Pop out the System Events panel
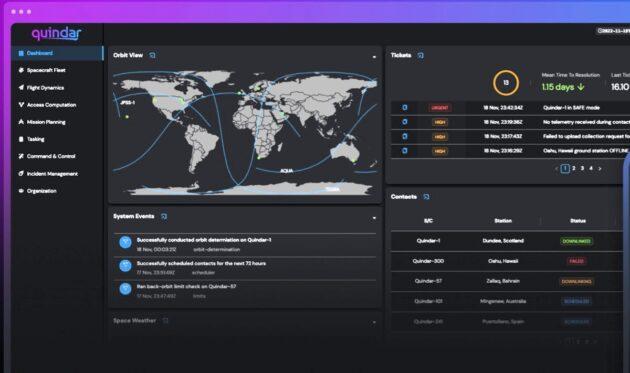Screen dimensions: 630x373 coord(164,216)
